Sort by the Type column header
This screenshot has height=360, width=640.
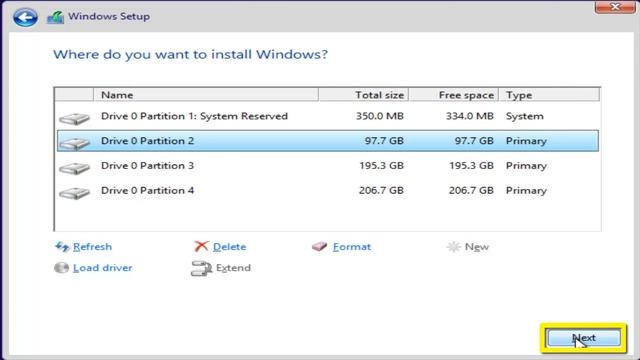[549, 95]
